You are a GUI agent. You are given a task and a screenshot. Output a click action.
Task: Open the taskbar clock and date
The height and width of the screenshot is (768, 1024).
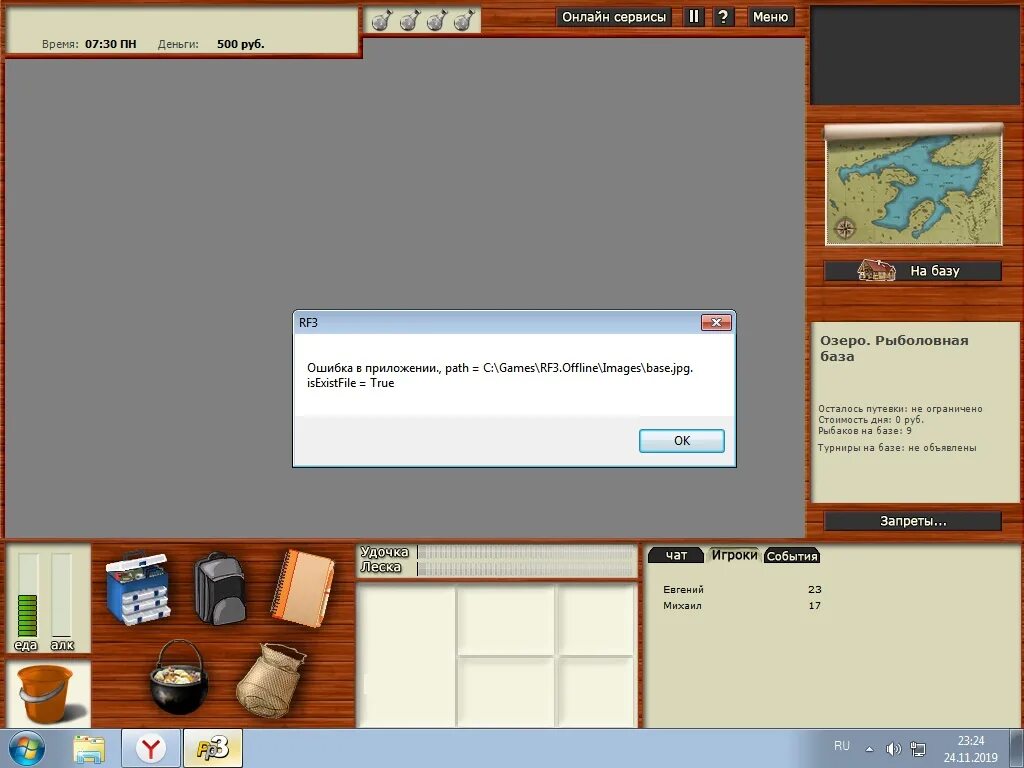(970, 749)
